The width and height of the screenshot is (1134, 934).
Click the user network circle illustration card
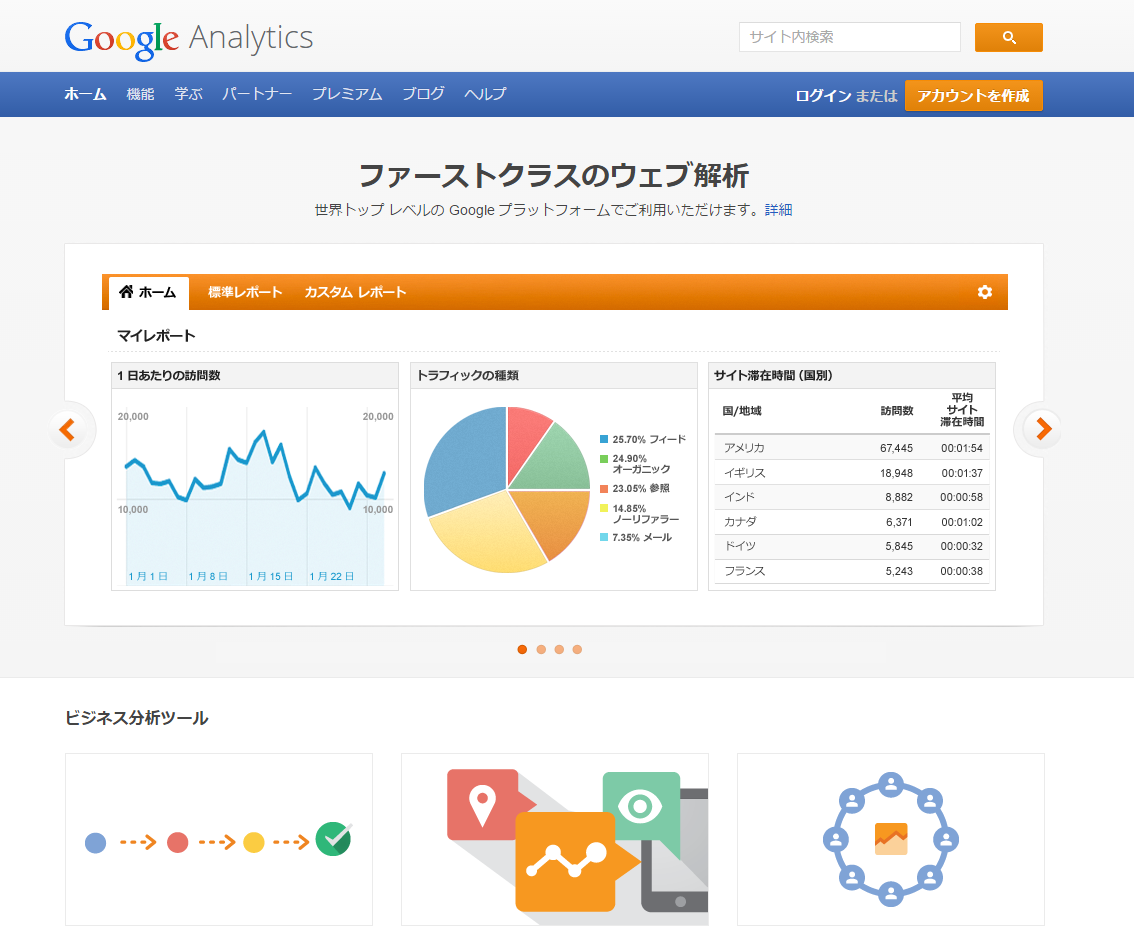click(890, 839)
